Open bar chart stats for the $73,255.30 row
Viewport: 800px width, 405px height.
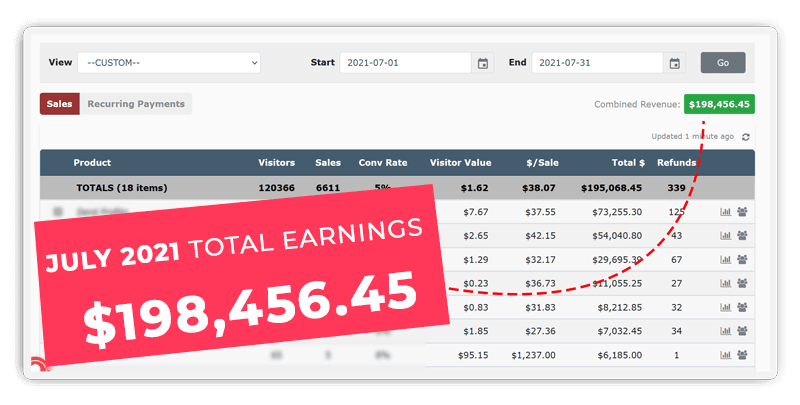tap(725, 212)
